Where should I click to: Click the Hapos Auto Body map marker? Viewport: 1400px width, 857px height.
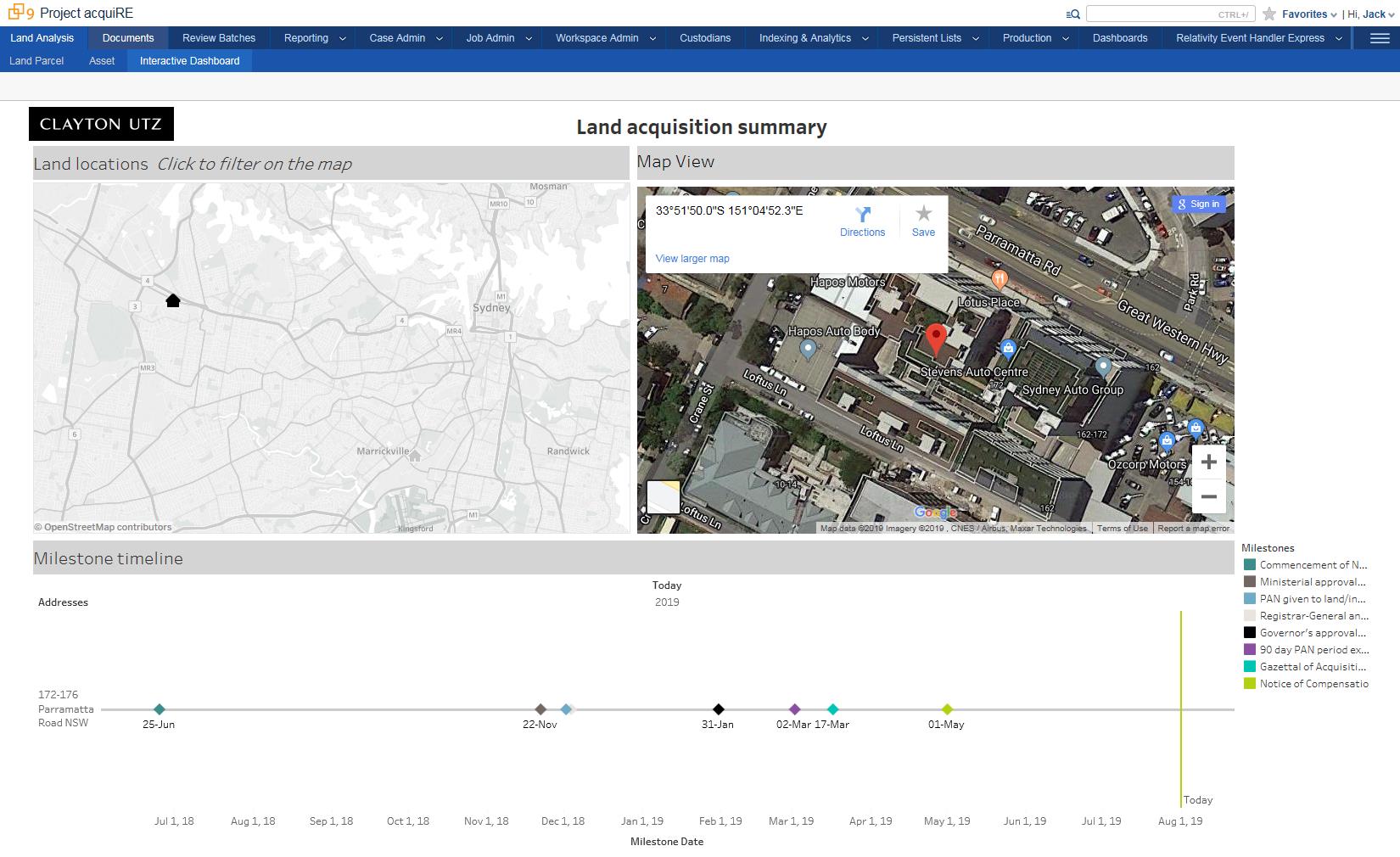pos(808,349)
